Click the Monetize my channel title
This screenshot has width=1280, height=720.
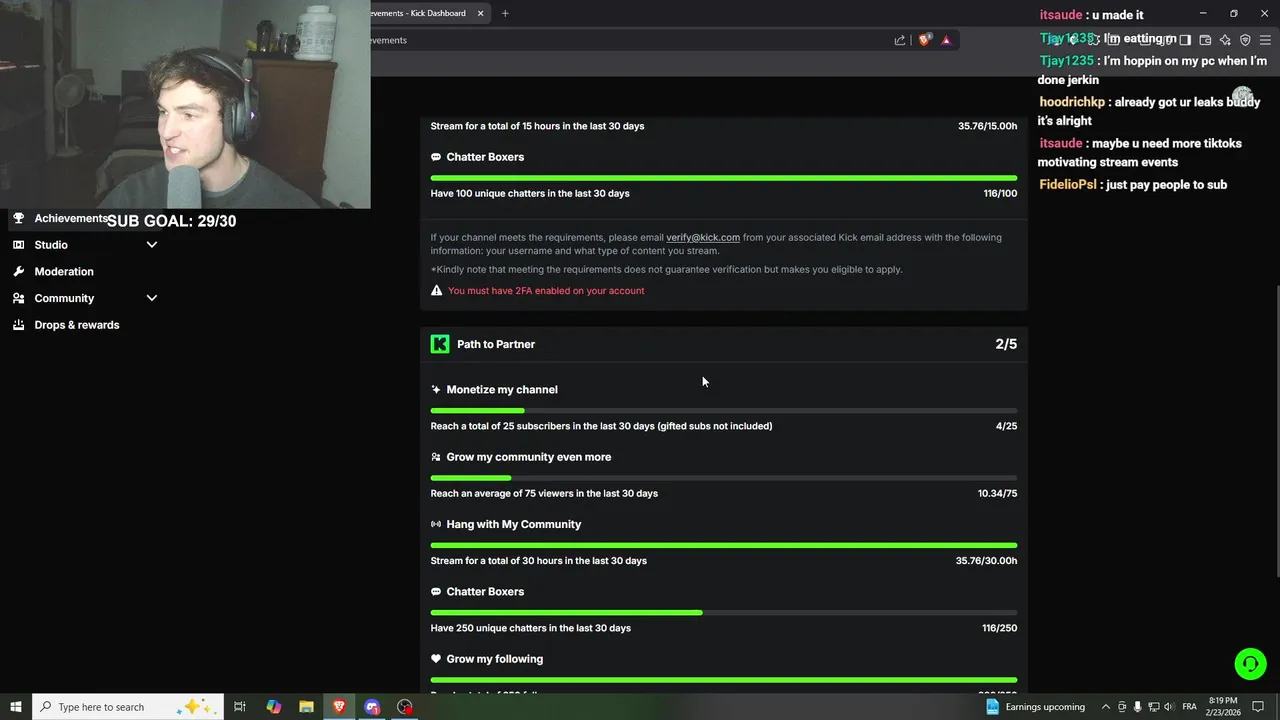502,390
